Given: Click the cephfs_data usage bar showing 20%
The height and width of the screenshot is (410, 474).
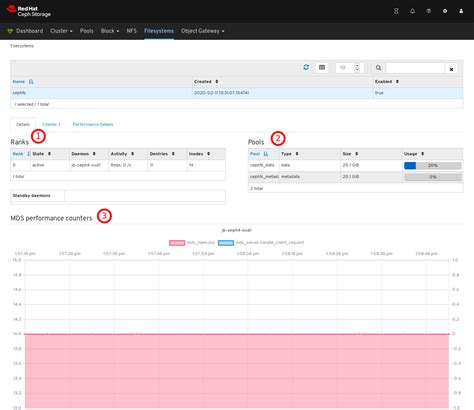Looking at the screenshot, I should pos(433,165).
